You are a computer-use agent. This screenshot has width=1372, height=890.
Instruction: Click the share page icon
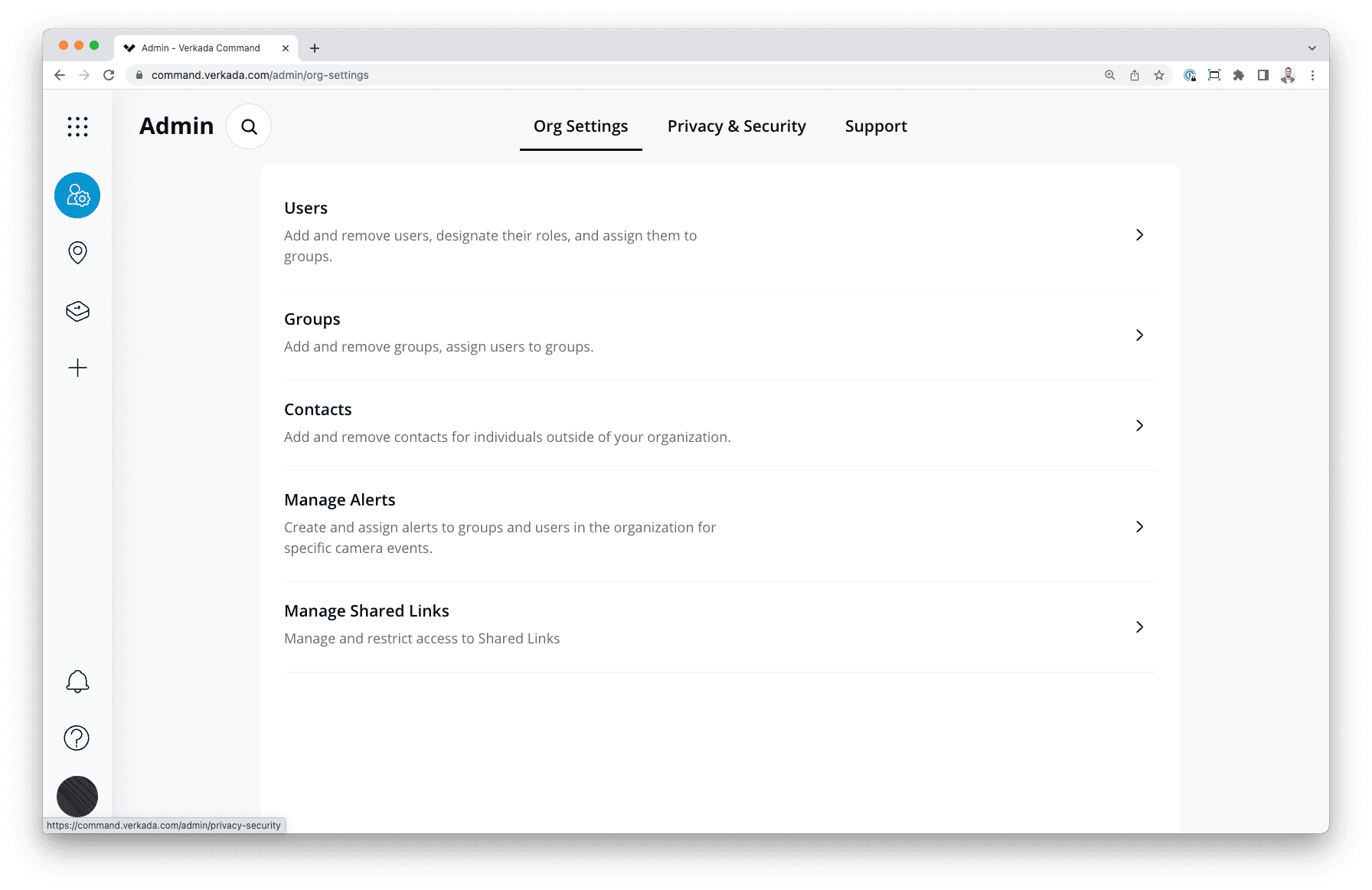(1135, 75)
